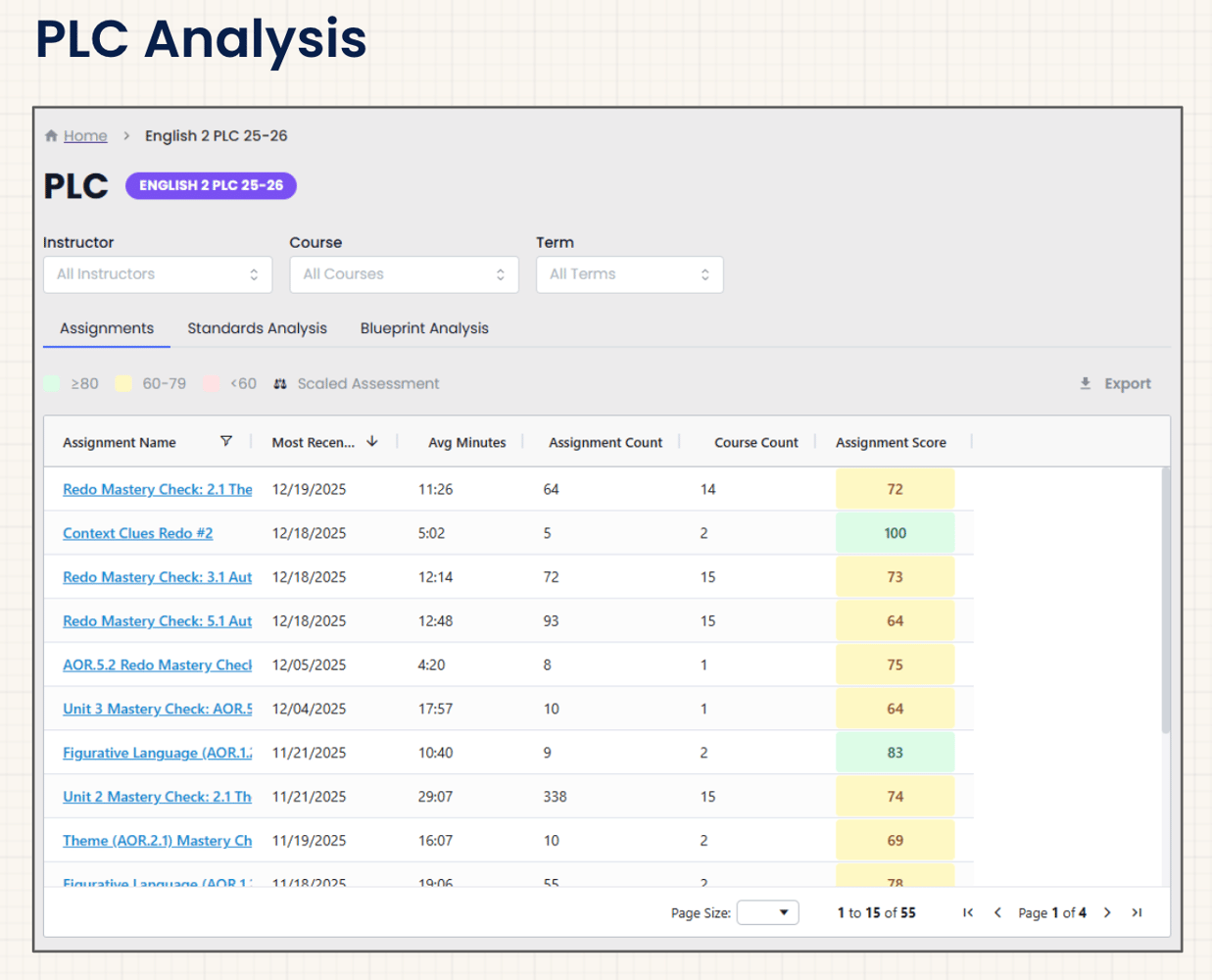
Task: Open the Page Size dropdown
Action: click(x=768, y=912)
